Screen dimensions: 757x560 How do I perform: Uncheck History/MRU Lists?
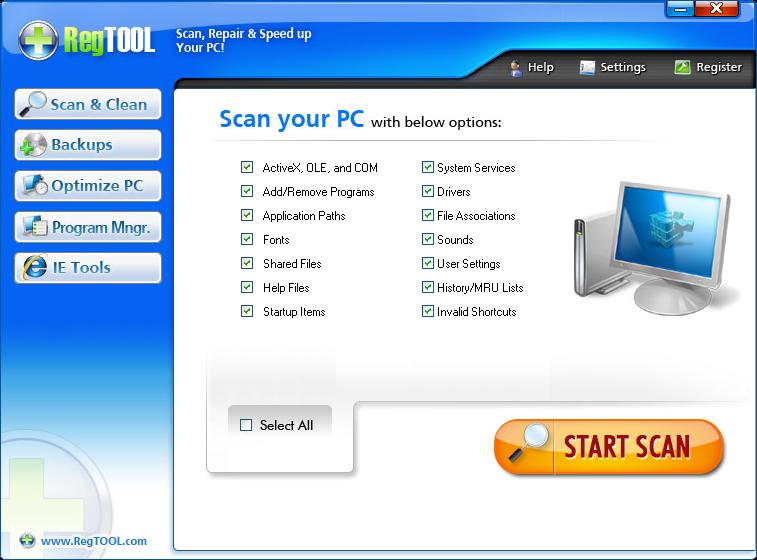[x=428, y=287]
